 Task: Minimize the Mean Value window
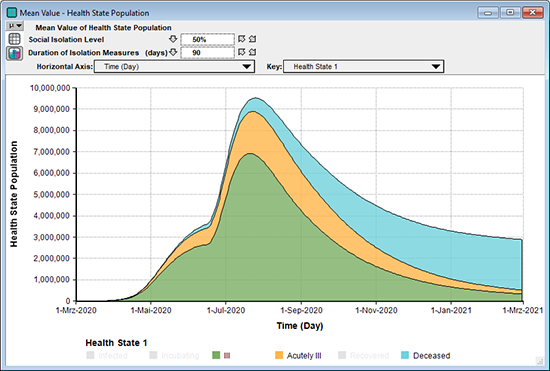(x=488, y=13)
